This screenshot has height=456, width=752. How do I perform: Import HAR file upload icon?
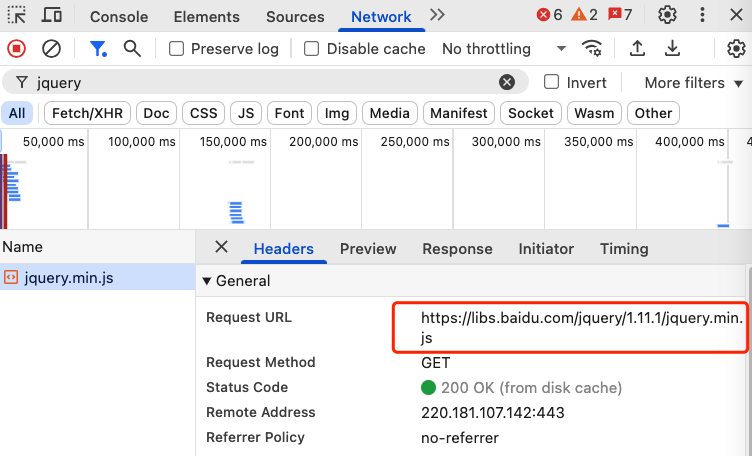(638, 48)
